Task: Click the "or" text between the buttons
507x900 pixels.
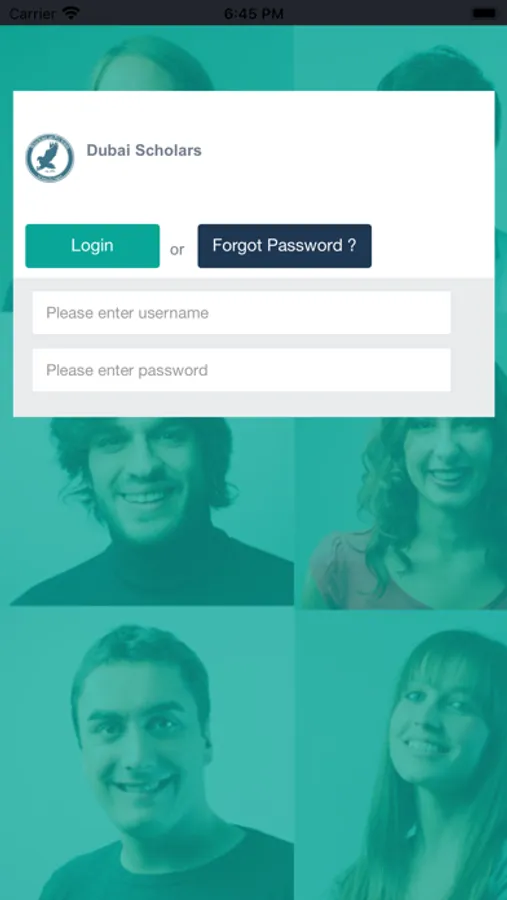Action: tap(177, 250)
